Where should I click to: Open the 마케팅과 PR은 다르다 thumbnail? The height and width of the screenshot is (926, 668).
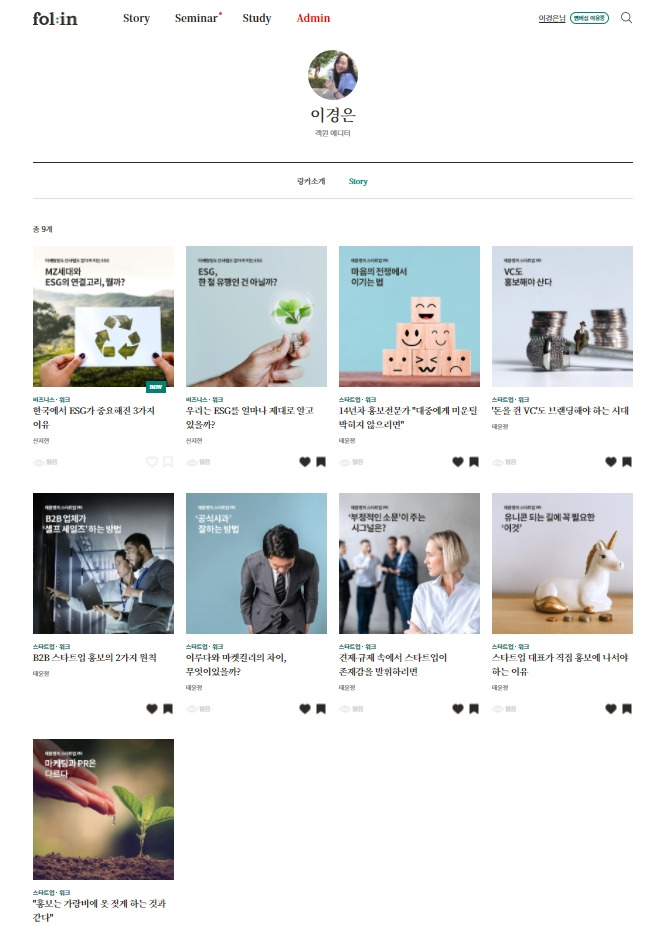(103, 809)
